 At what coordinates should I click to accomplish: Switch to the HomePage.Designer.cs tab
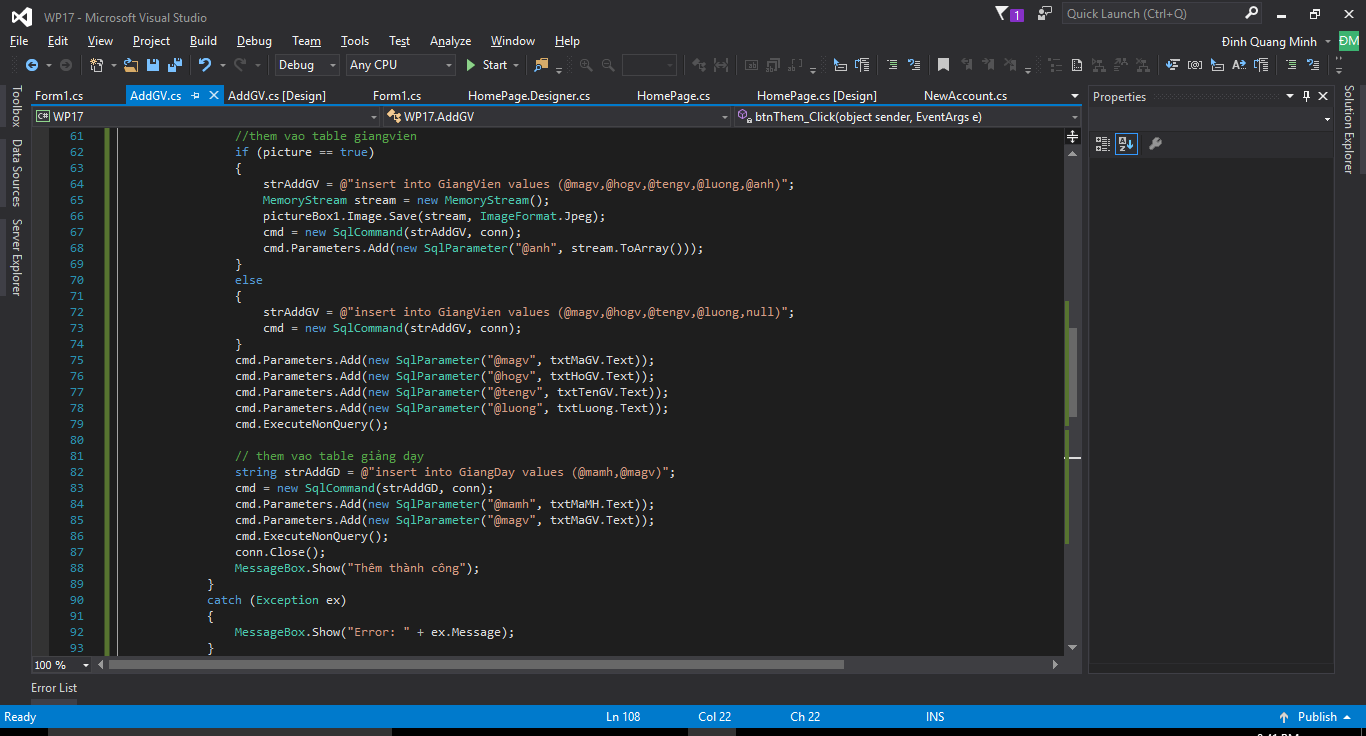point(529,96)
